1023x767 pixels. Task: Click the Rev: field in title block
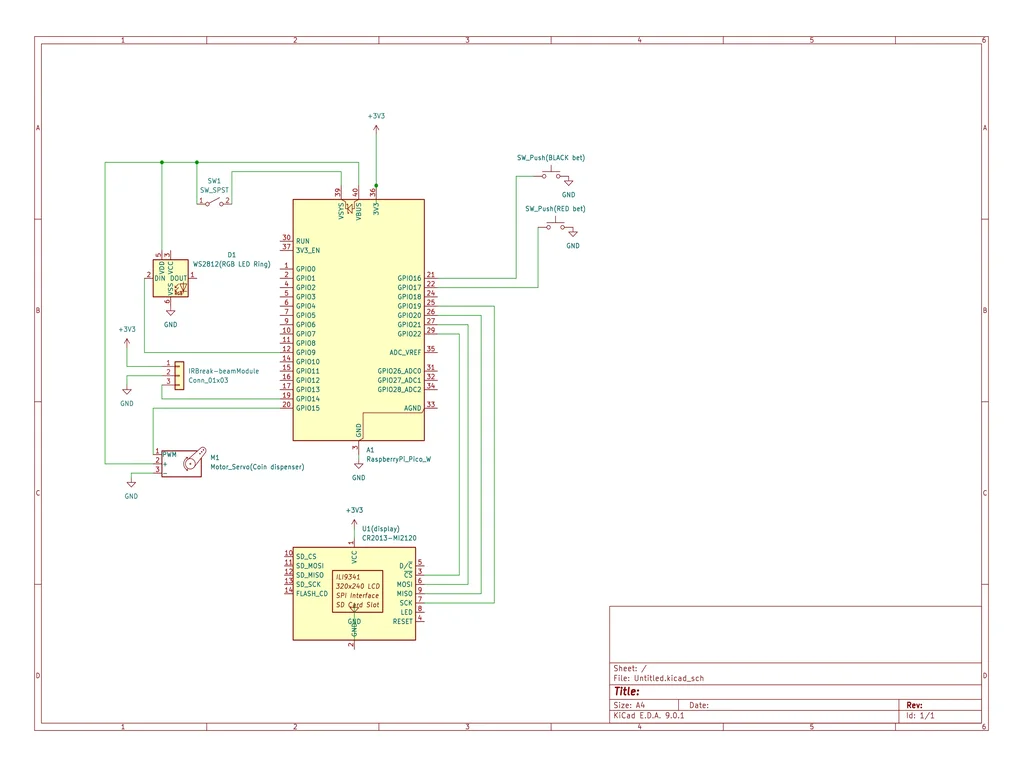(x=914, y=705)
